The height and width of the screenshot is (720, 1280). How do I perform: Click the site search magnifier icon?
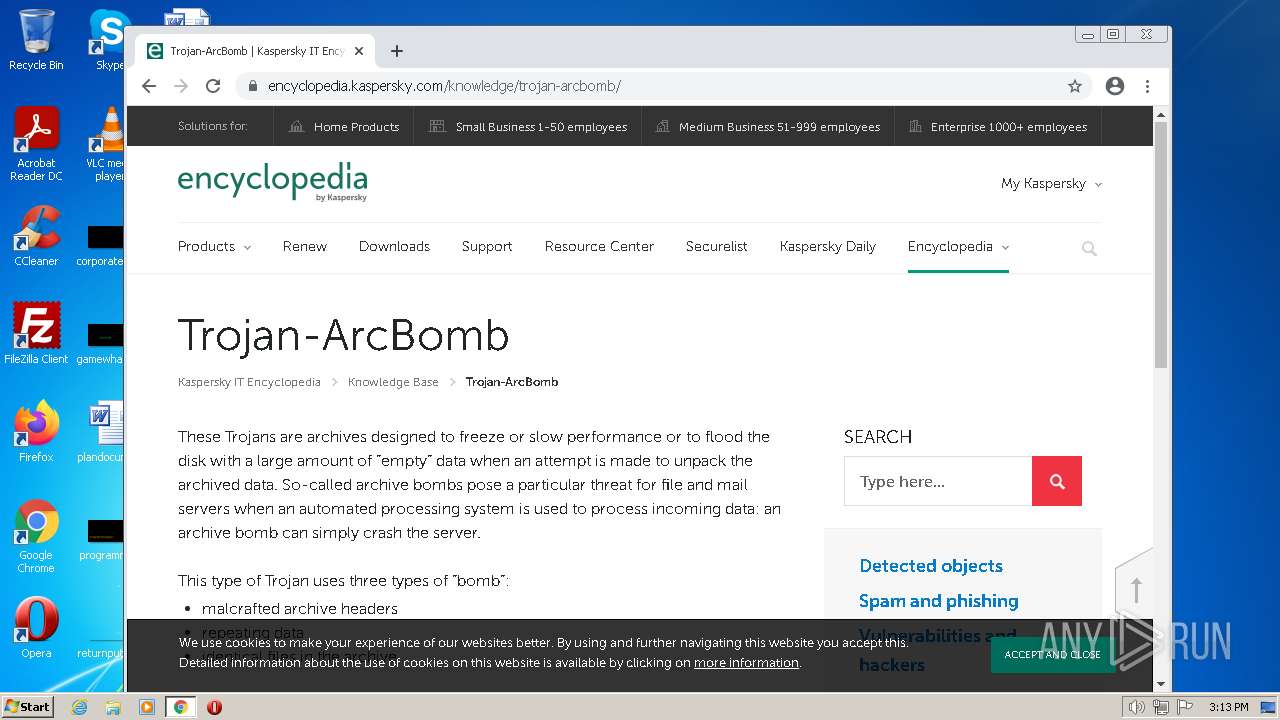[1089, 248]
